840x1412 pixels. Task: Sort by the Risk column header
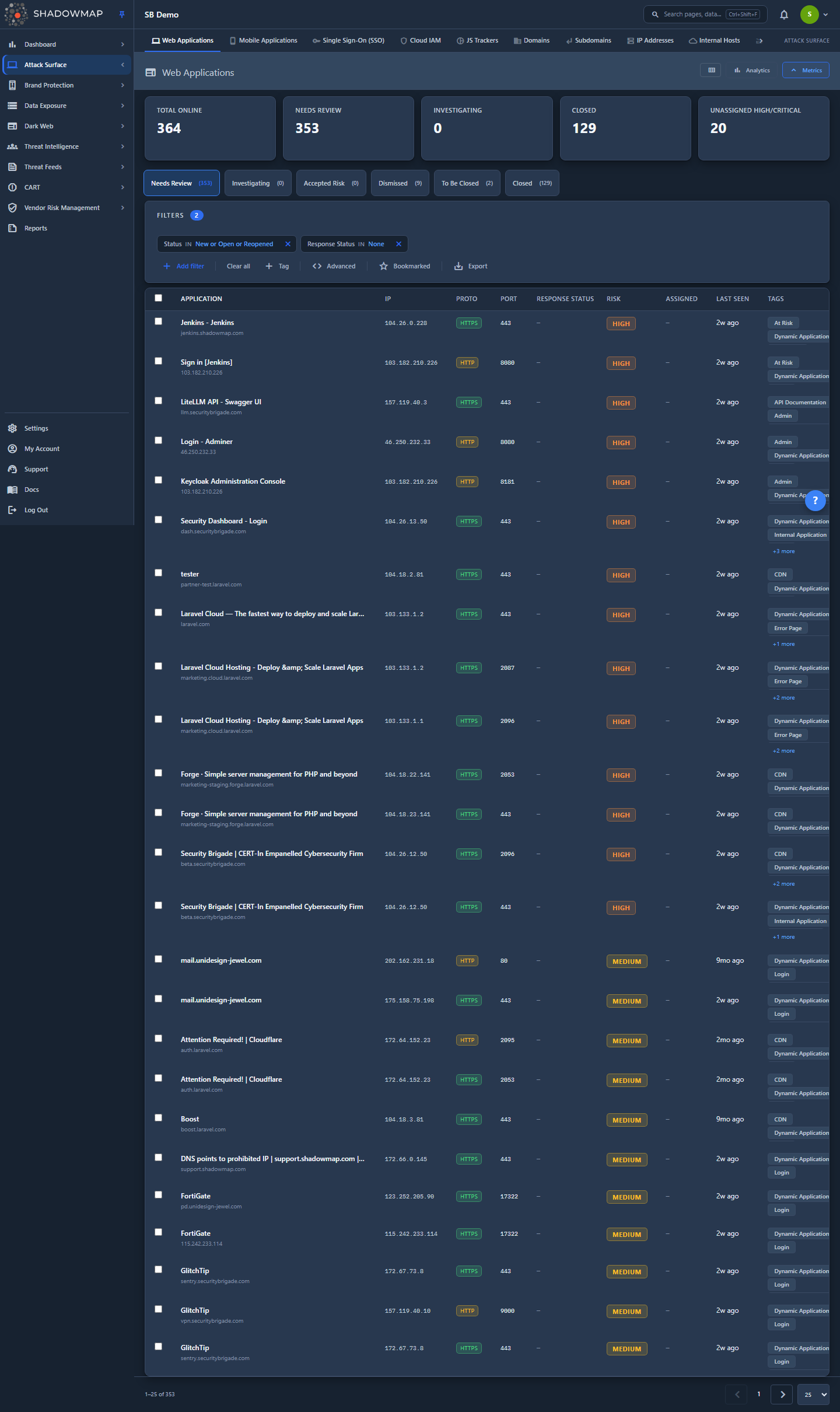(613, 299)
